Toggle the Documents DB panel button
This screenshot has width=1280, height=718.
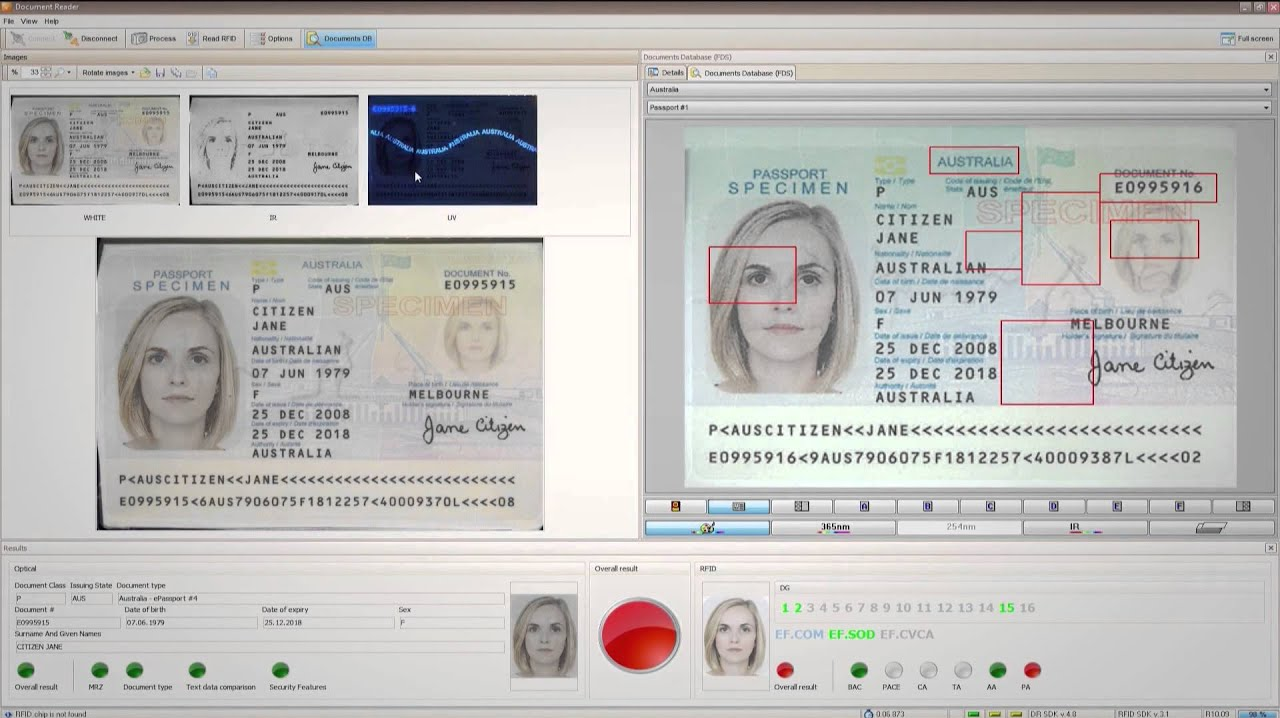click(x=340, y=39)
